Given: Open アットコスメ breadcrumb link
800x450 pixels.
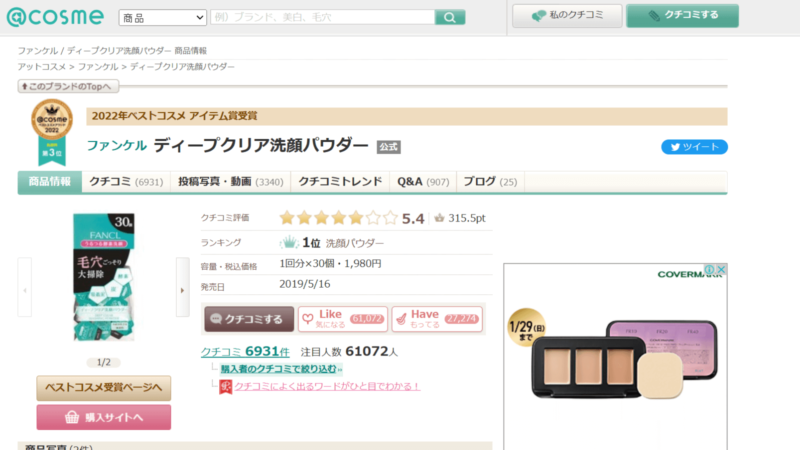Looking at the screenshot, I should point(42,67).
